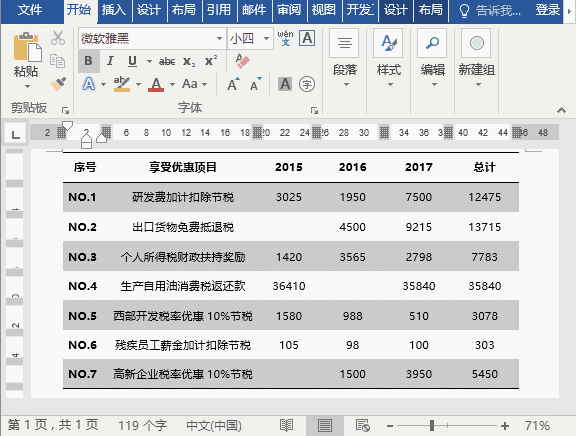Launch the 剪贴板 clipboard pane

[65, 110]
